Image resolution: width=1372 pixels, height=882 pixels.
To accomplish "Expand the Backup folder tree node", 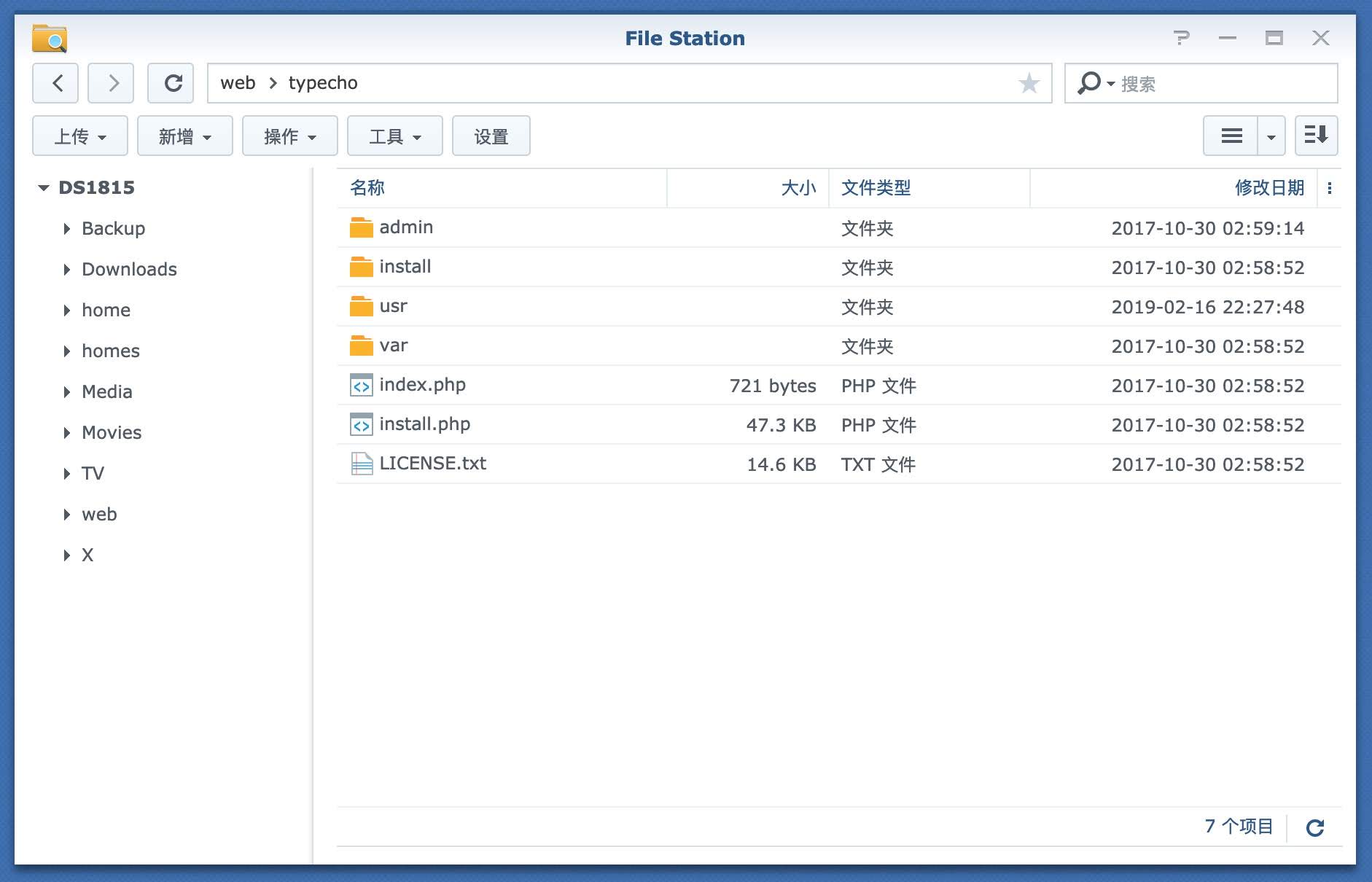I will (x=67, y=229).
